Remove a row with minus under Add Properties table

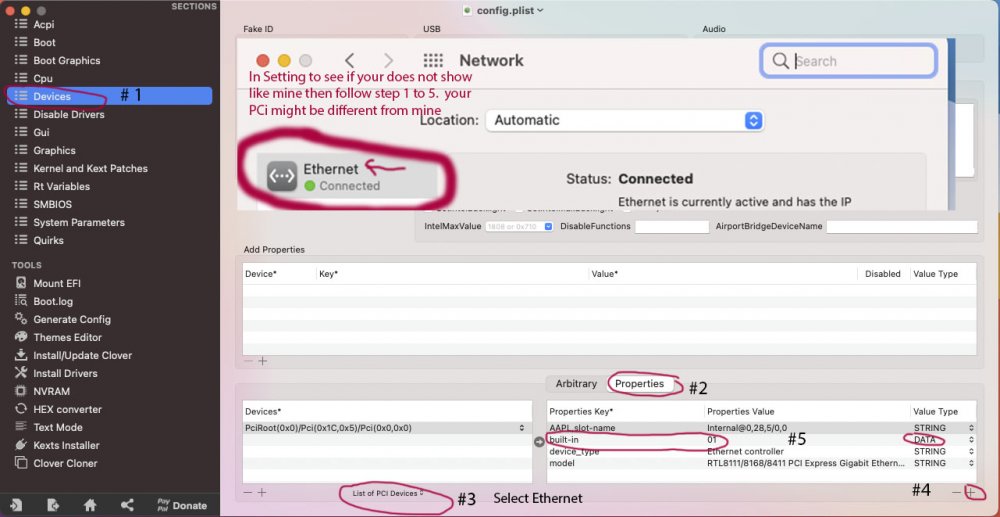click(248, 361)
